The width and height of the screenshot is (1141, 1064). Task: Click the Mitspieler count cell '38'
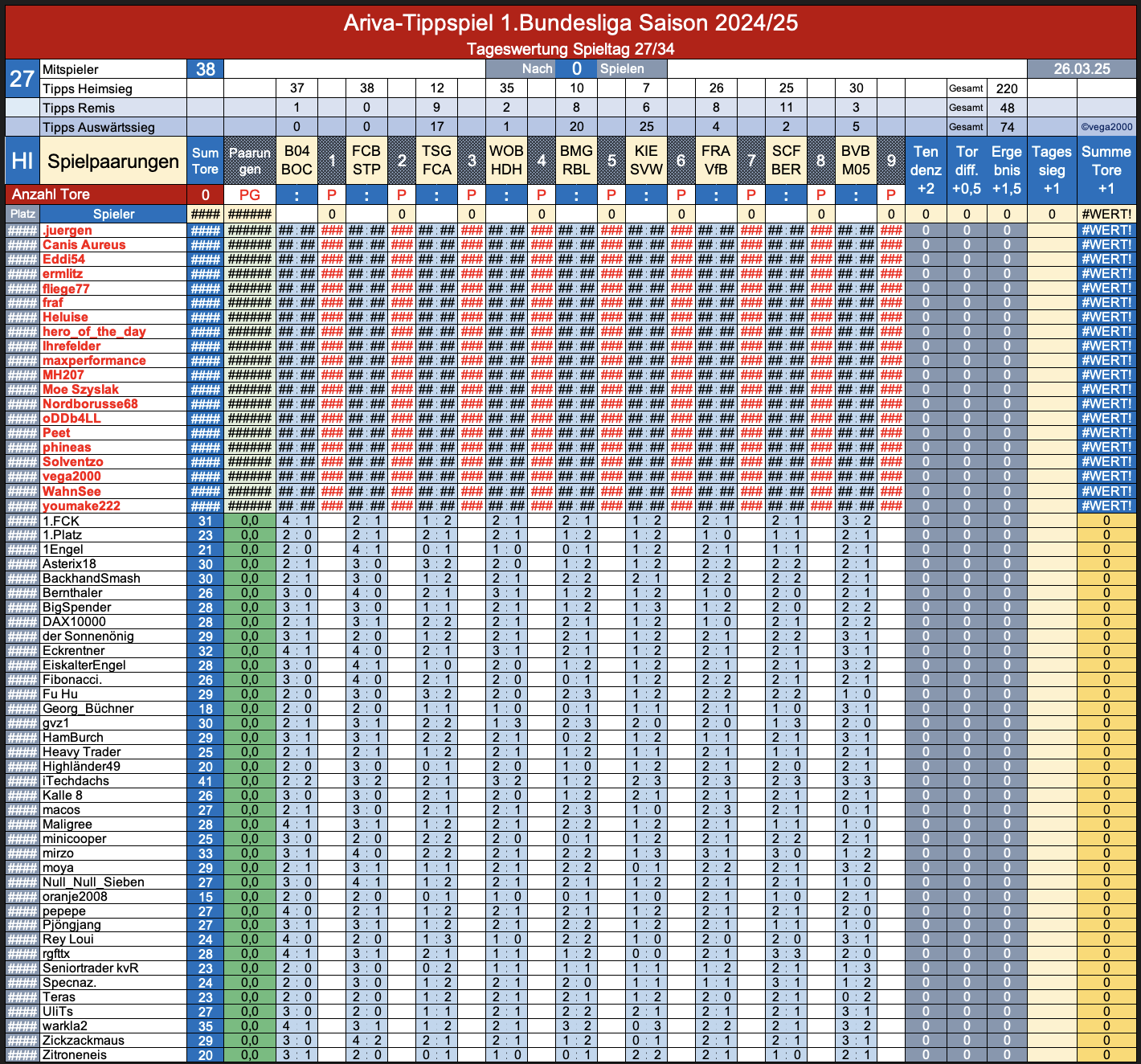206,69
